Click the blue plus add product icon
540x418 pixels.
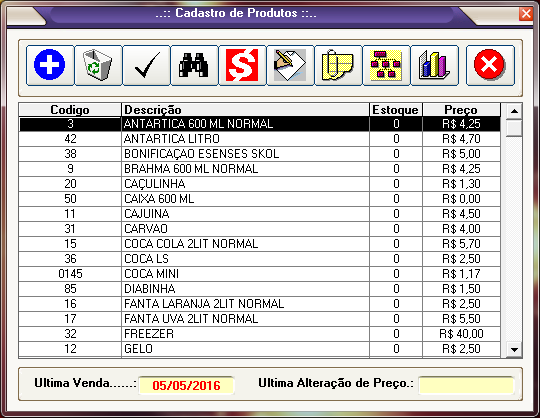50,65
